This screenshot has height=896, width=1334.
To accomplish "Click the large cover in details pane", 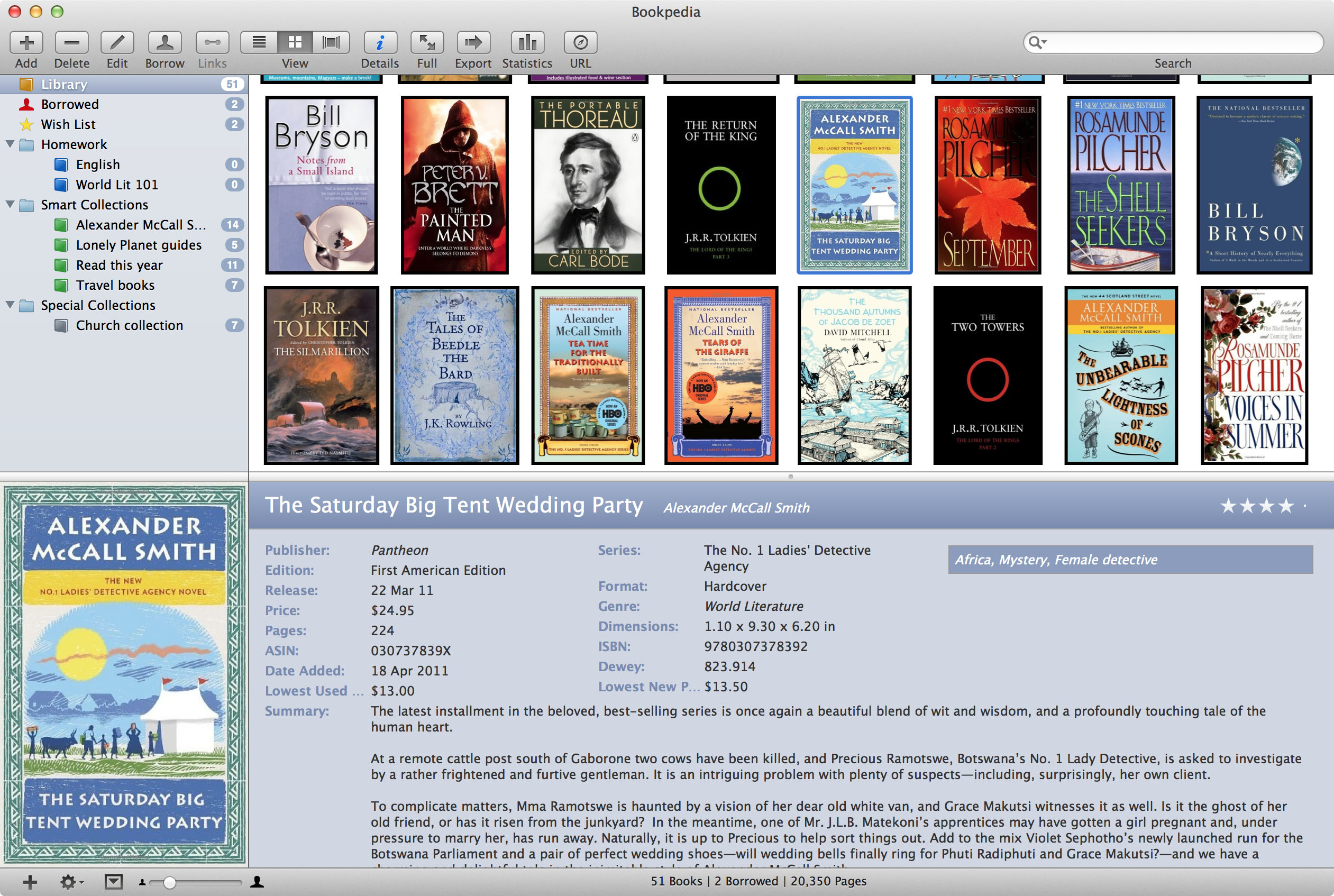I will 124,674.
